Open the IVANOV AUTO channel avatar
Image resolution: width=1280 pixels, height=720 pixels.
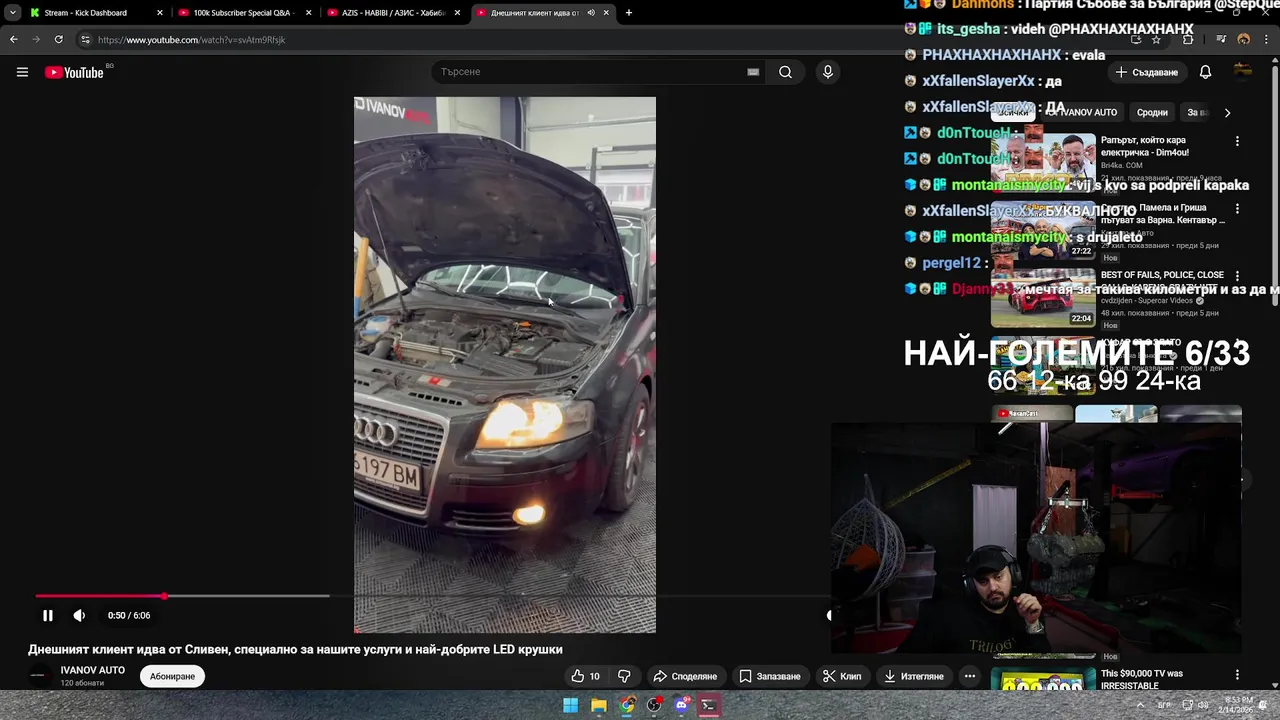39,676
